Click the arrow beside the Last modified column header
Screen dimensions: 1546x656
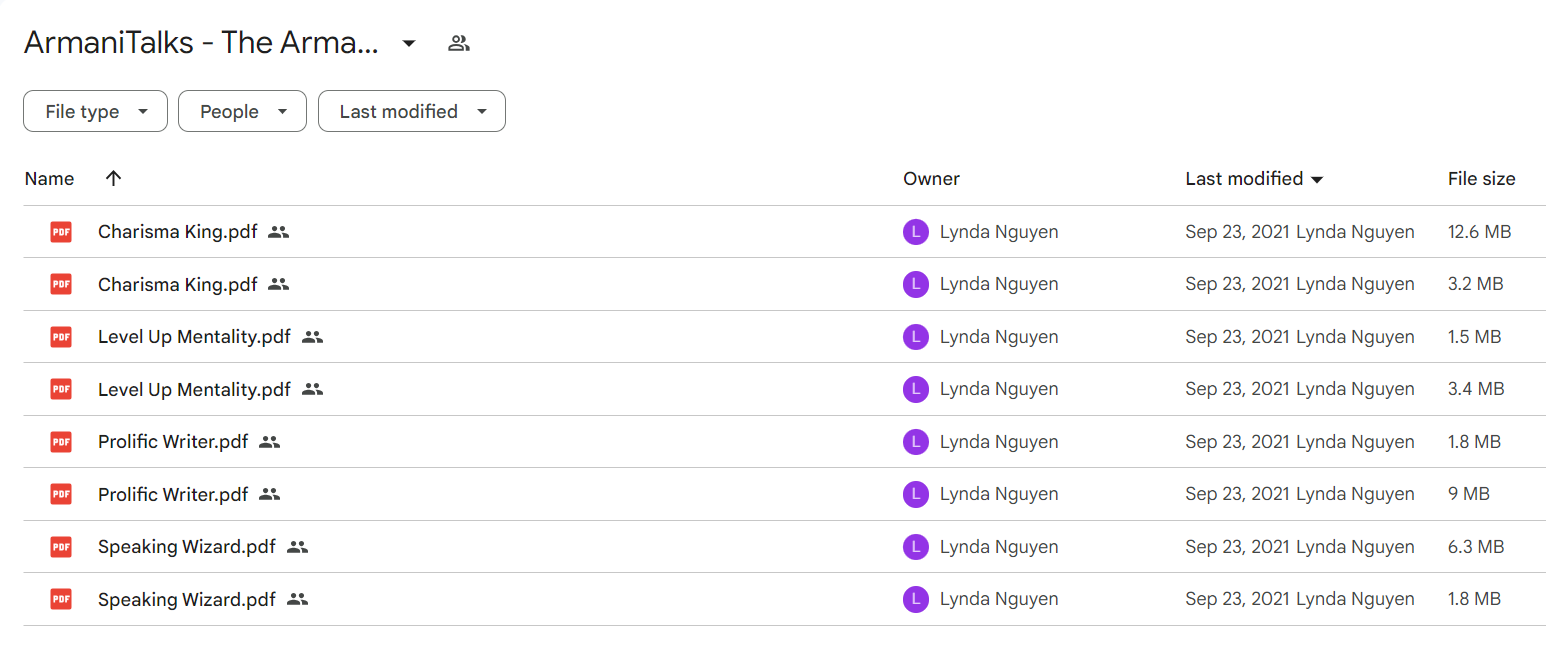[x=1317, y=180]
